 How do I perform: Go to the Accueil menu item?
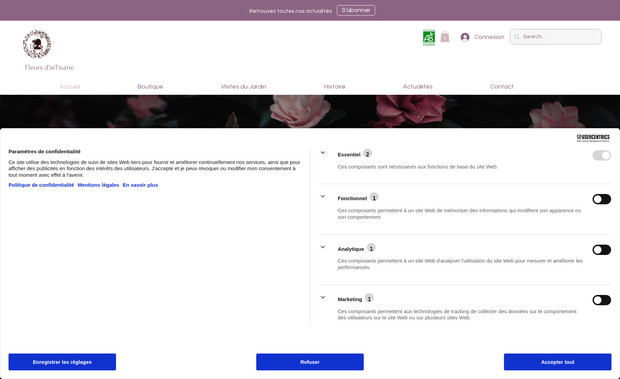(x=70, y=87)
